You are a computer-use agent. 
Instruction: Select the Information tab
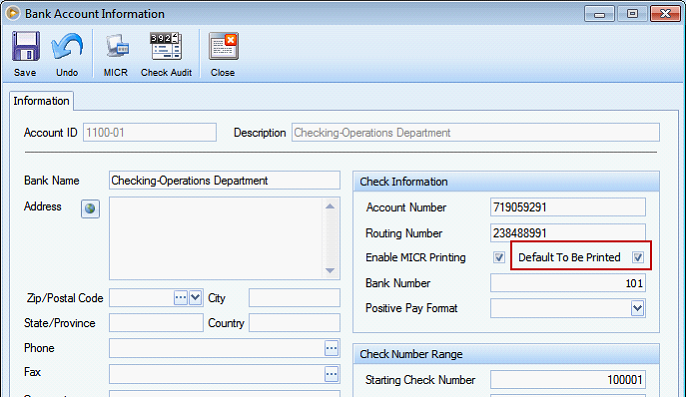[42, 101]
